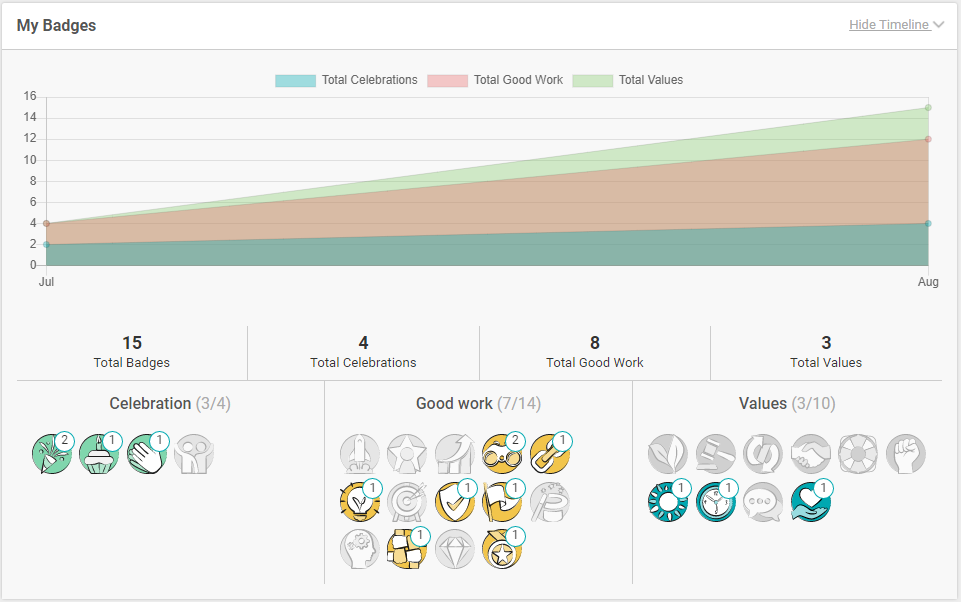Select the cupcake birthday badge

pos(99,454)
